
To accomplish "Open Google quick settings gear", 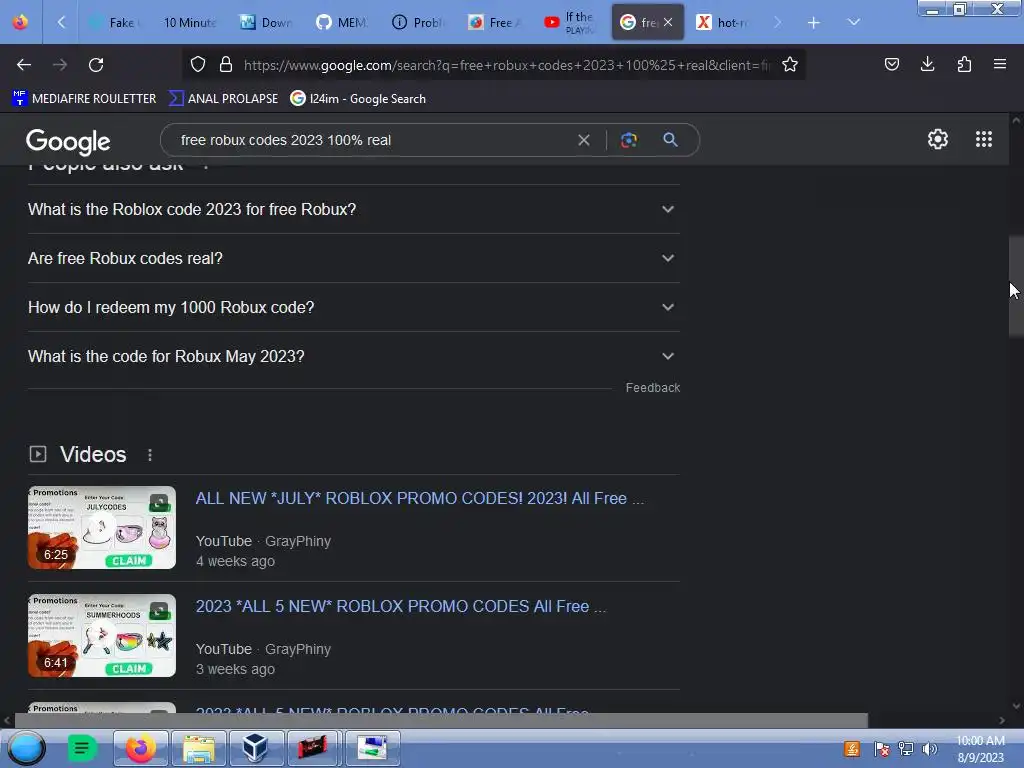I will [x=938, y=139].
